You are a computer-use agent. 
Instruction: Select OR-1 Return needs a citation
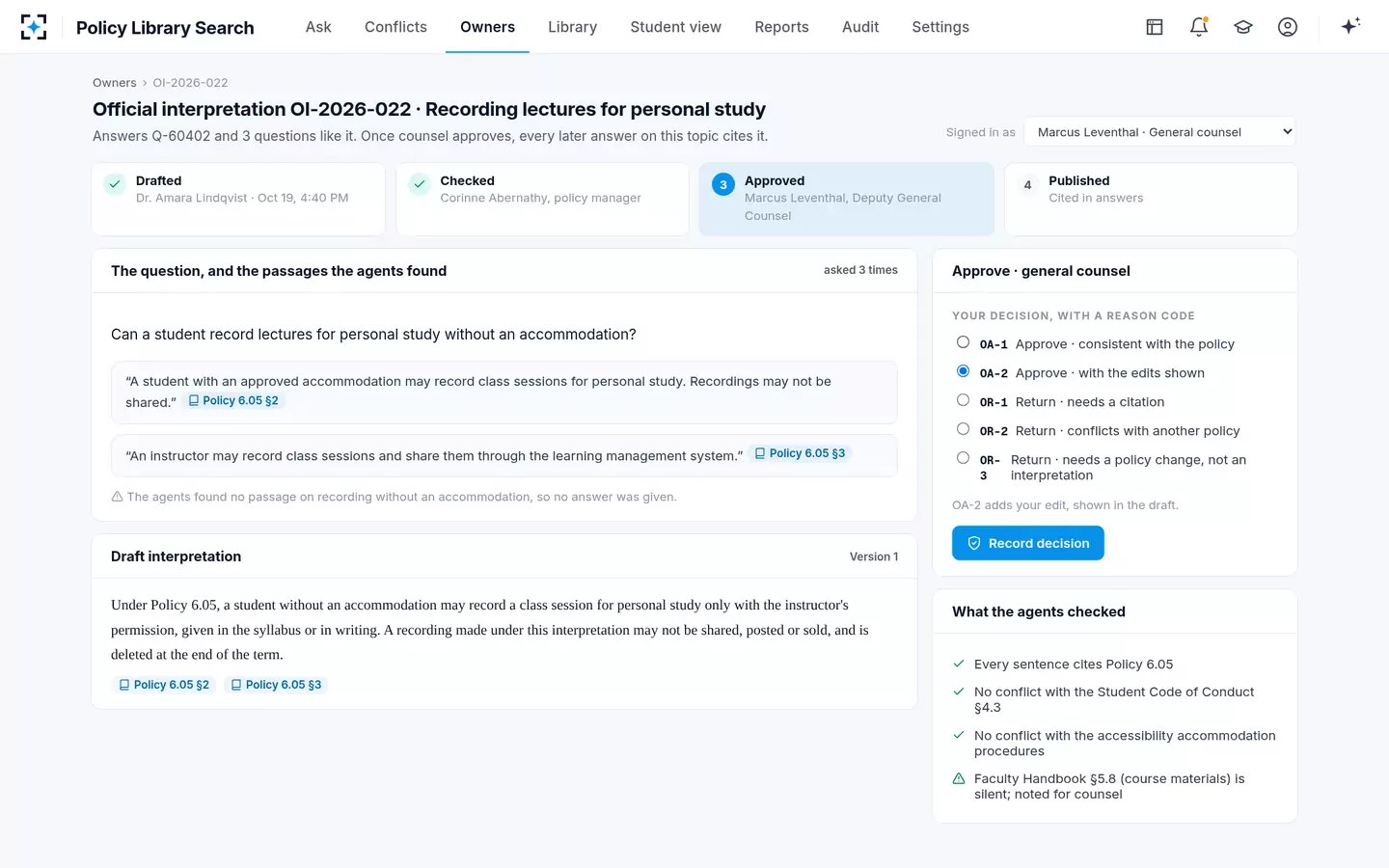coord(963,400)
